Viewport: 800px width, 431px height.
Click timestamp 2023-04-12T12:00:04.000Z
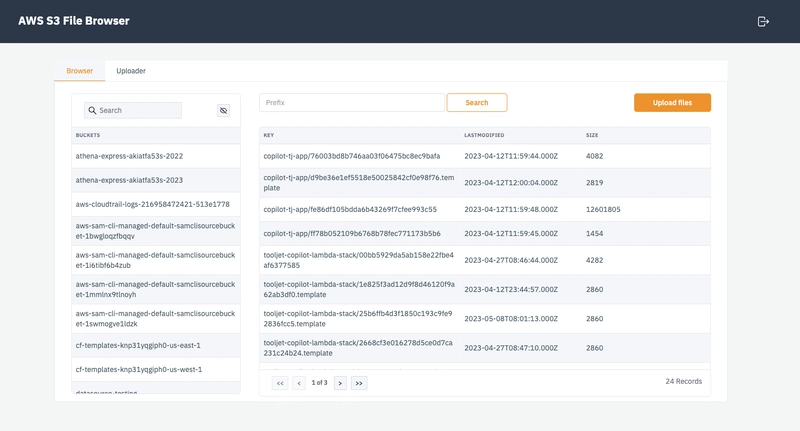[x=511, y=183]
